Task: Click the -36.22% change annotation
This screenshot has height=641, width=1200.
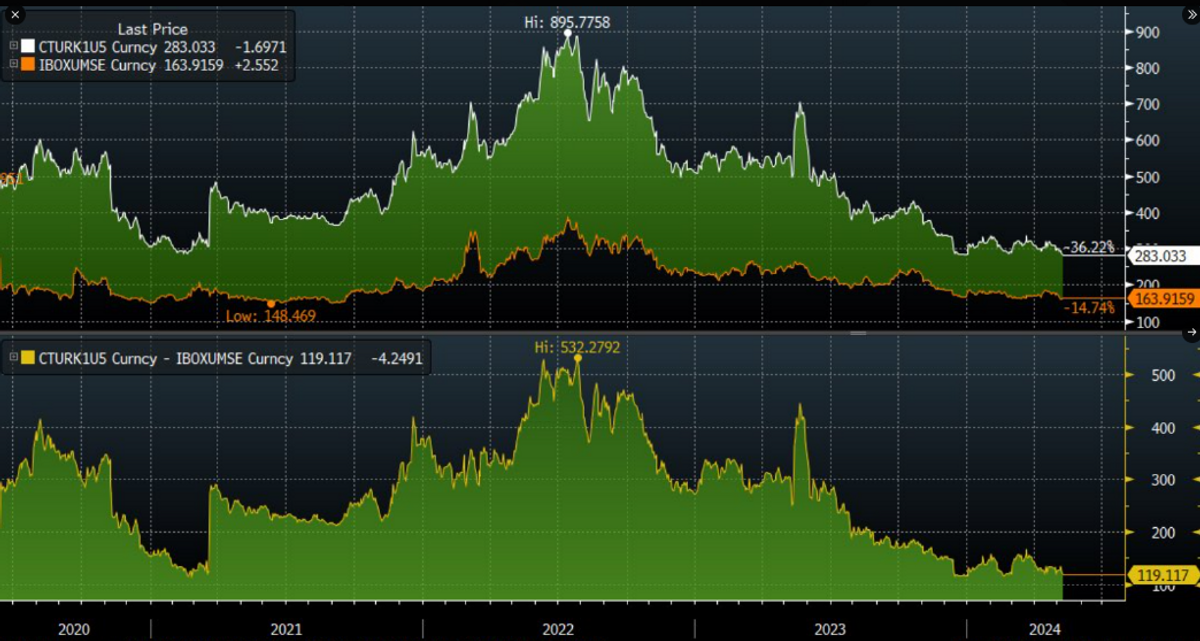Action: (x=1091, y=247)
